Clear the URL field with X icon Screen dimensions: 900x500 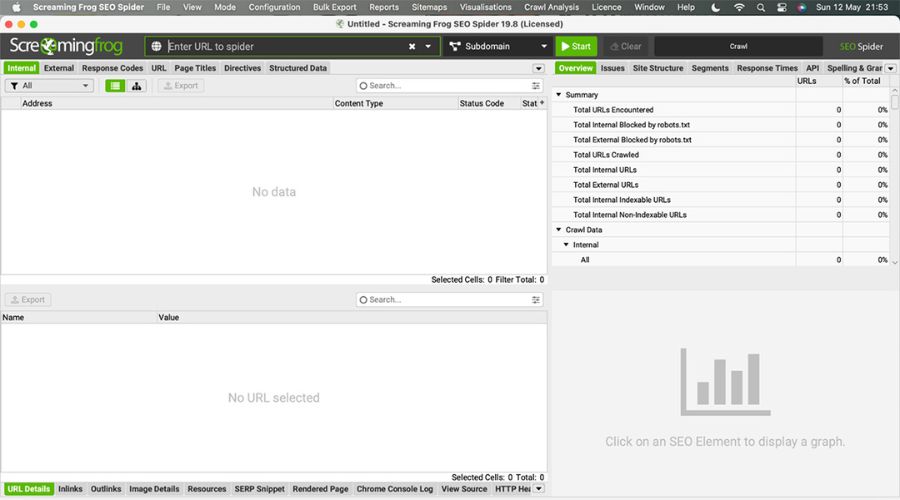click(x=412, y=47)
